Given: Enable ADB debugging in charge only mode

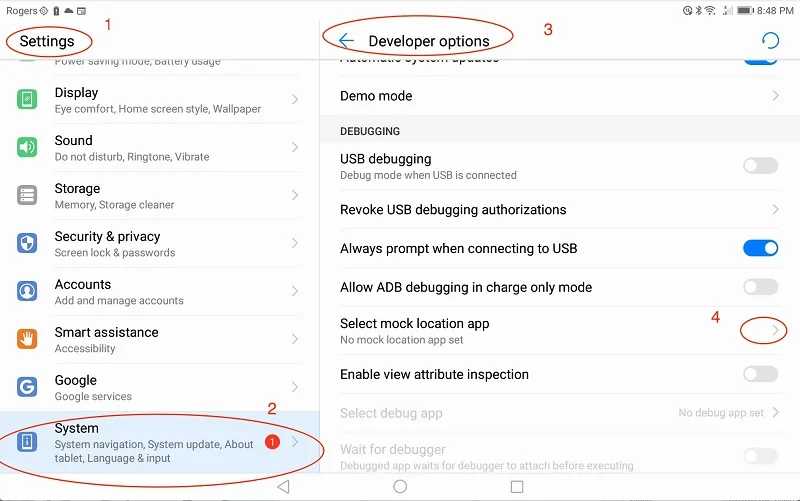Looking at the screenshot, I should click(760, 287).
